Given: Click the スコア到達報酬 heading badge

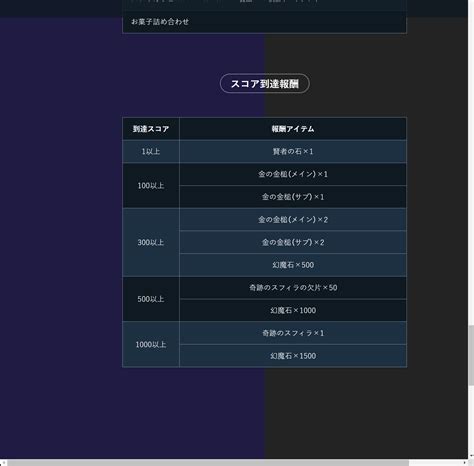Looking at the screenshot, I should coord(265,83).
